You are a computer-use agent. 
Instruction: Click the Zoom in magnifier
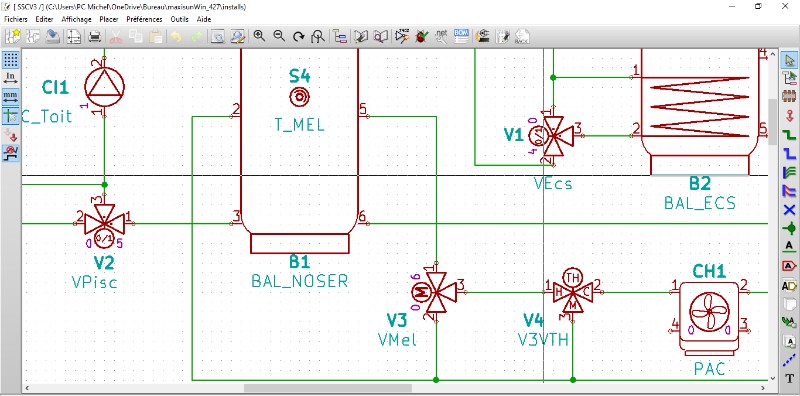[x=259, y=36]
